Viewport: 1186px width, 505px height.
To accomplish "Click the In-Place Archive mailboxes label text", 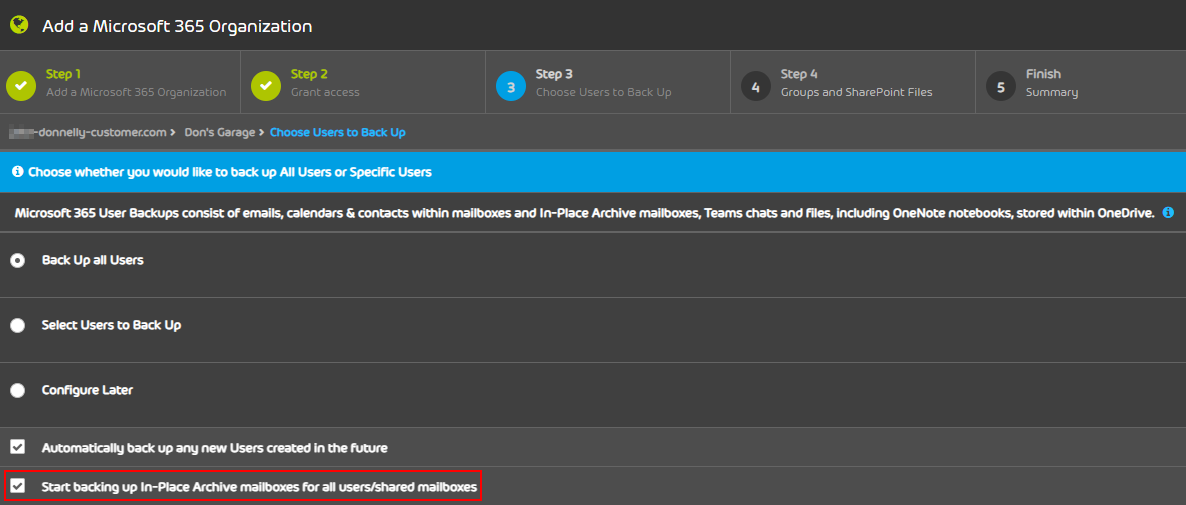I will 259,487.
